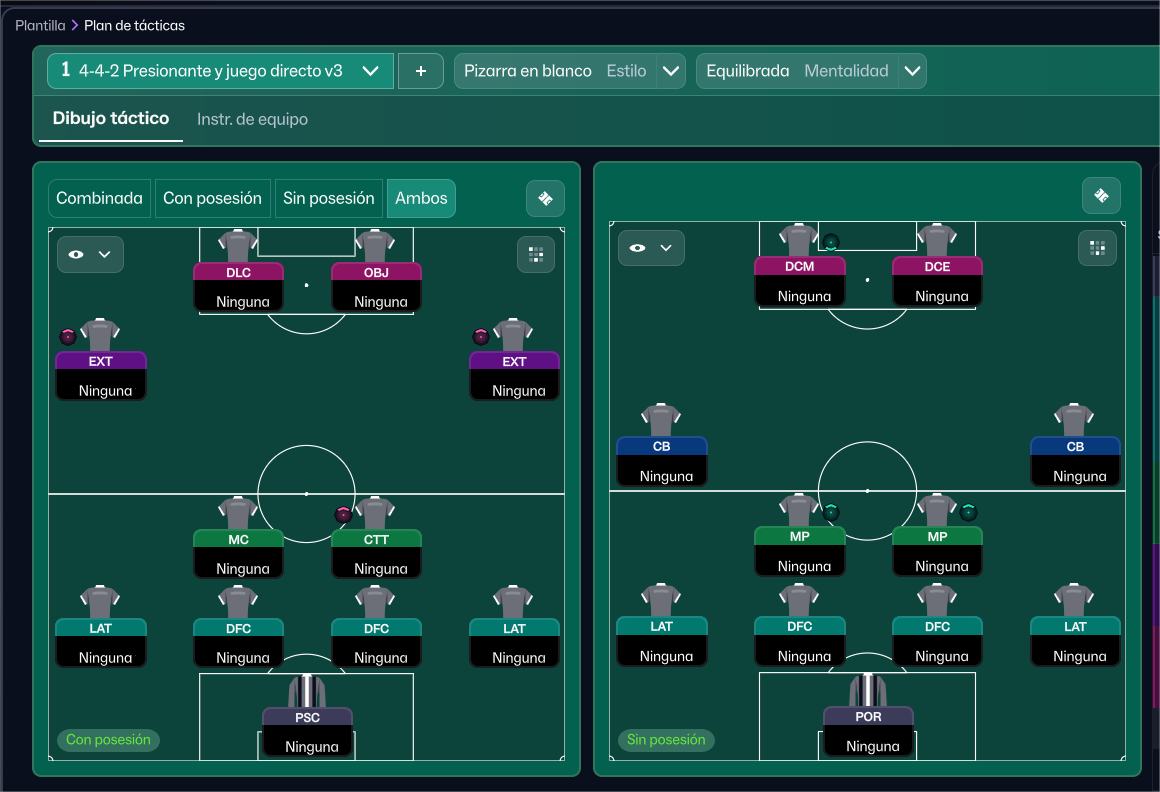Click the plus button to add tactic
This screenshot has height=792, width=1160.
tap(421, 71)
